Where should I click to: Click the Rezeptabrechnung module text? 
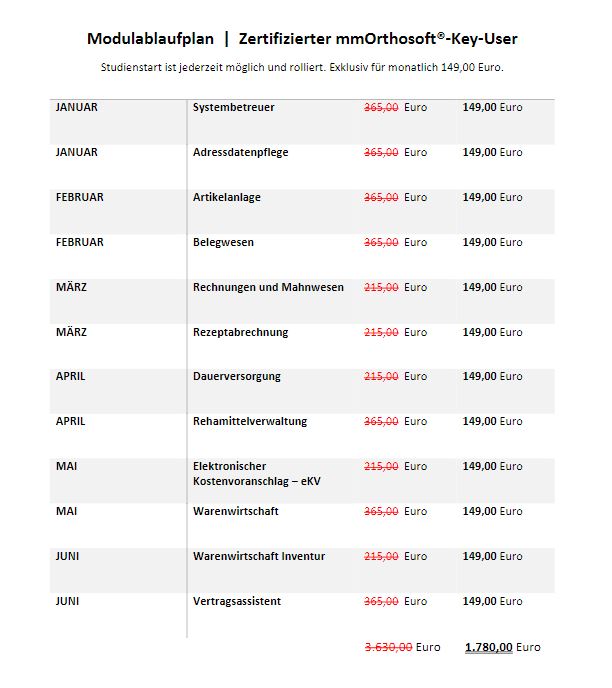coord(240,332)
